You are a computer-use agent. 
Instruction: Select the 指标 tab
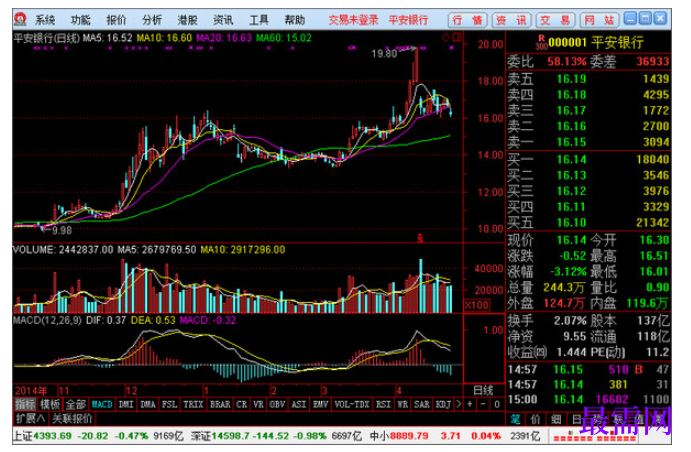(x=25, y=404)
